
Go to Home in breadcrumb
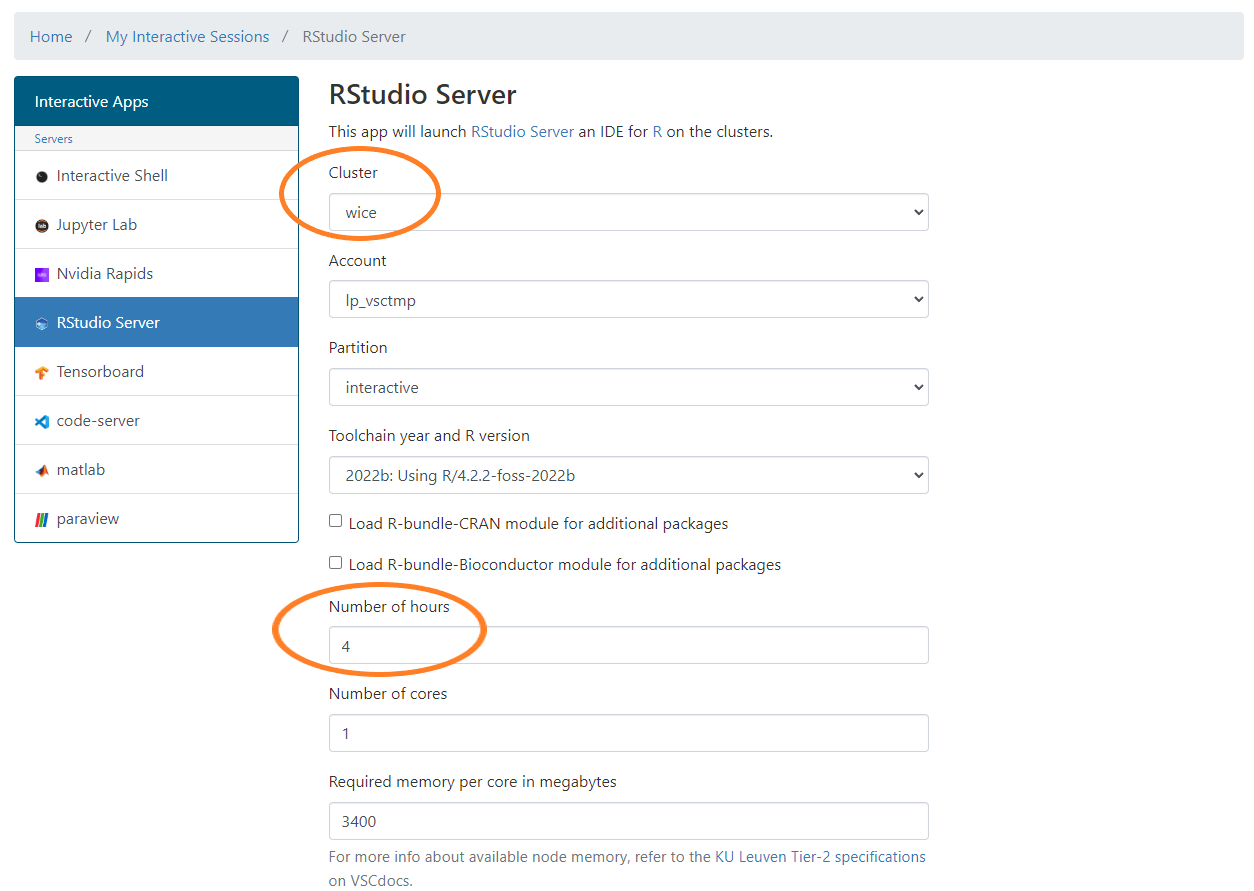coord(51,37)
